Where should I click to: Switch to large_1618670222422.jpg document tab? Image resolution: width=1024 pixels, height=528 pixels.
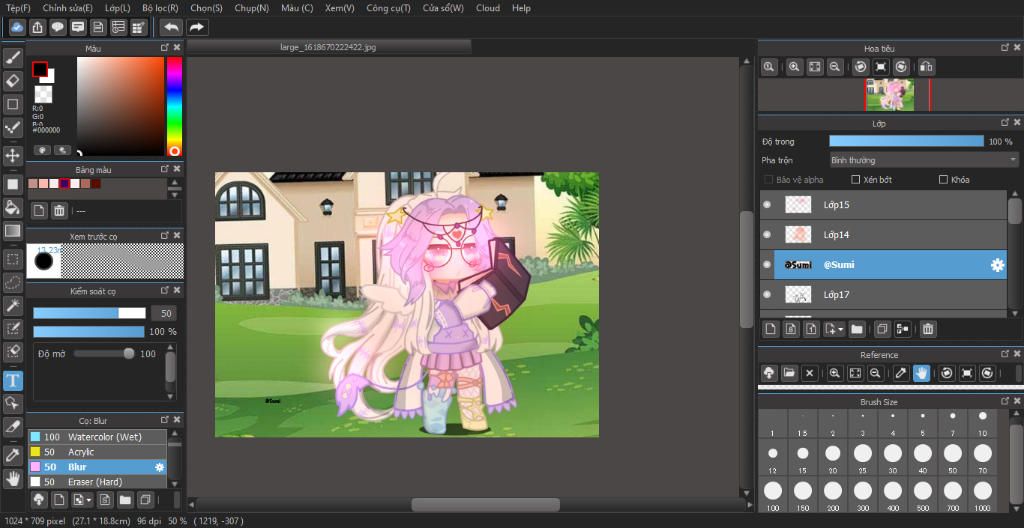328,47
